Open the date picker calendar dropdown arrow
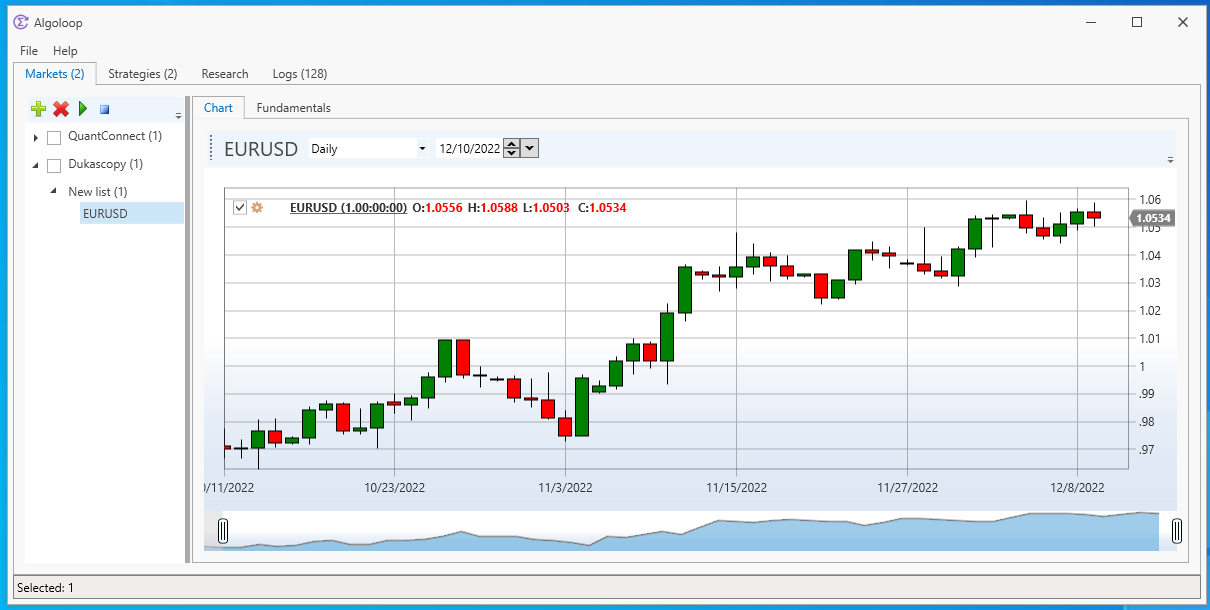Image resolution: width=1210 pixels, height=610 pixels. point(530,148)
